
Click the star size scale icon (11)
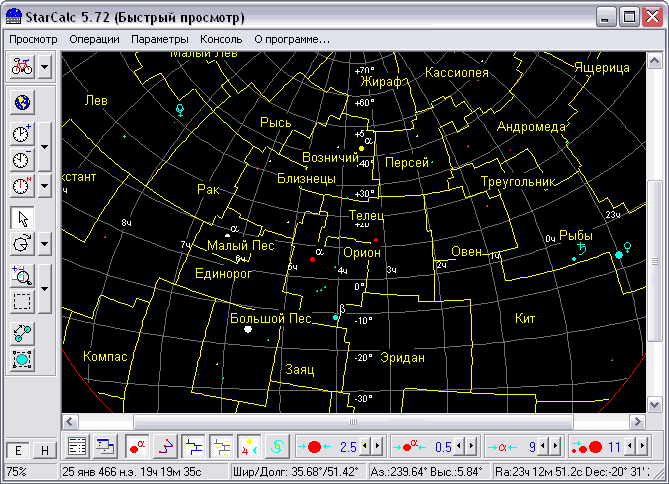pyautogui.click(x=587, y=447)
